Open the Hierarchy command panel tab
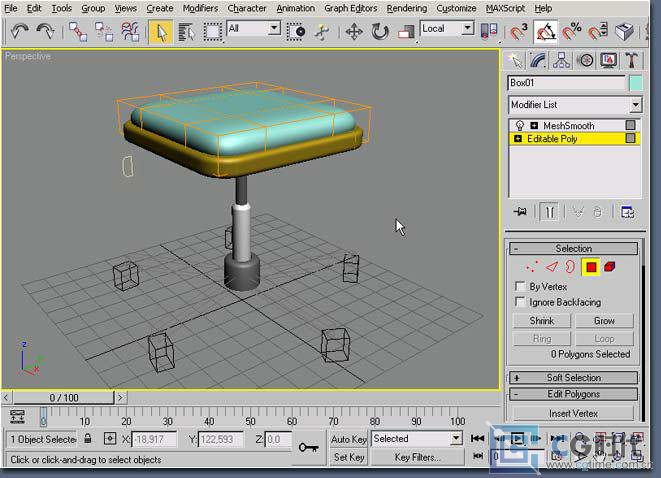The width and height of the screenshot is (661, 478). point(562,61)
